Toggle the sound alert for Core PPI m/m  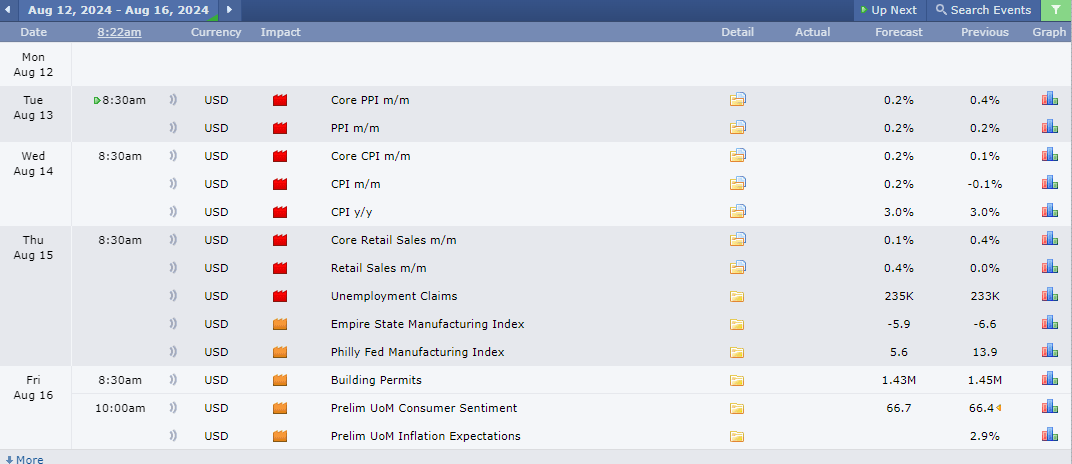pyautogui.click(x=173, y=100)
